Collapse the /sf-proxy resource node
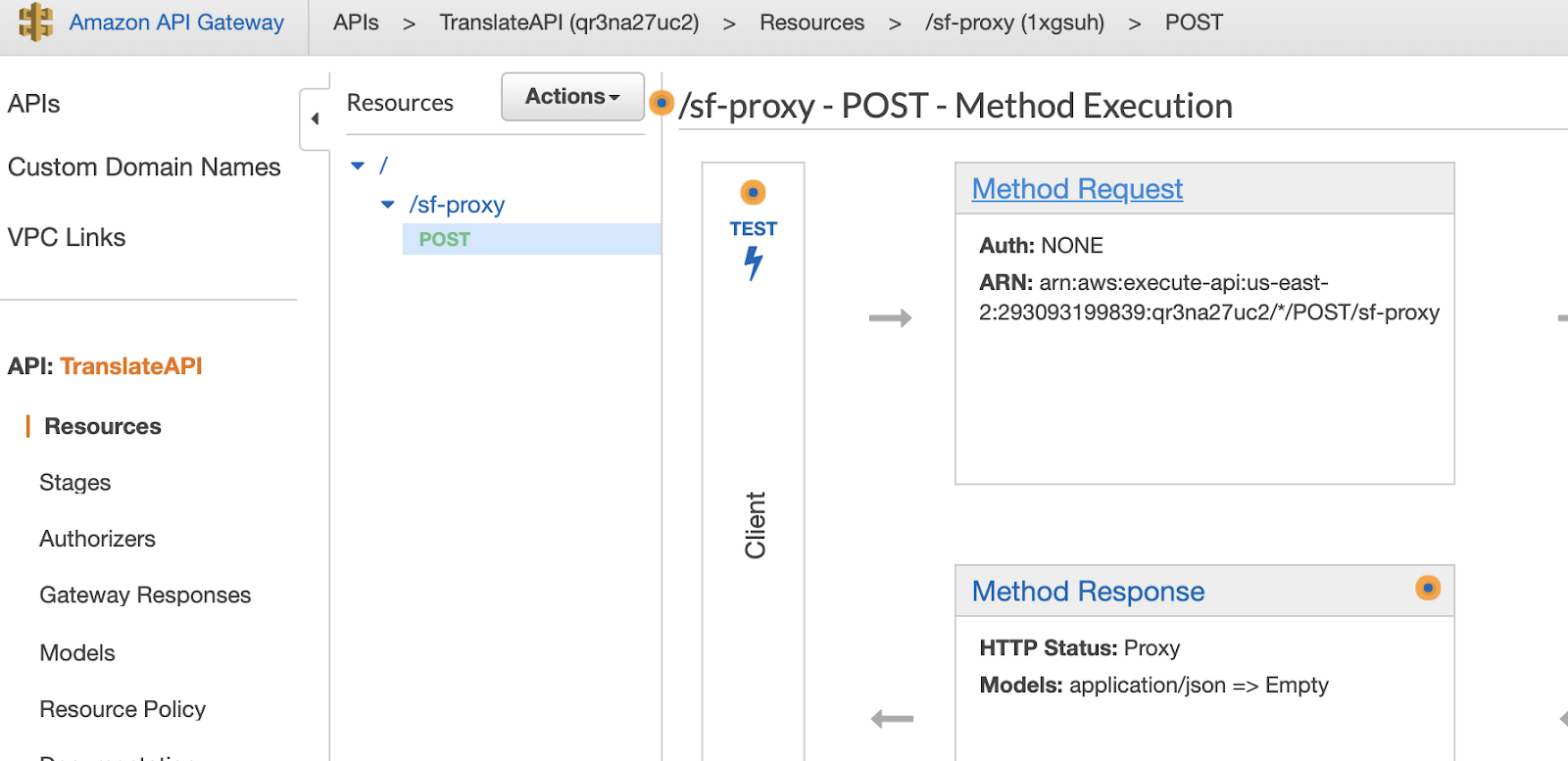Image resolution: width=1568 pixels, height=761 pixels. point(388,205)
